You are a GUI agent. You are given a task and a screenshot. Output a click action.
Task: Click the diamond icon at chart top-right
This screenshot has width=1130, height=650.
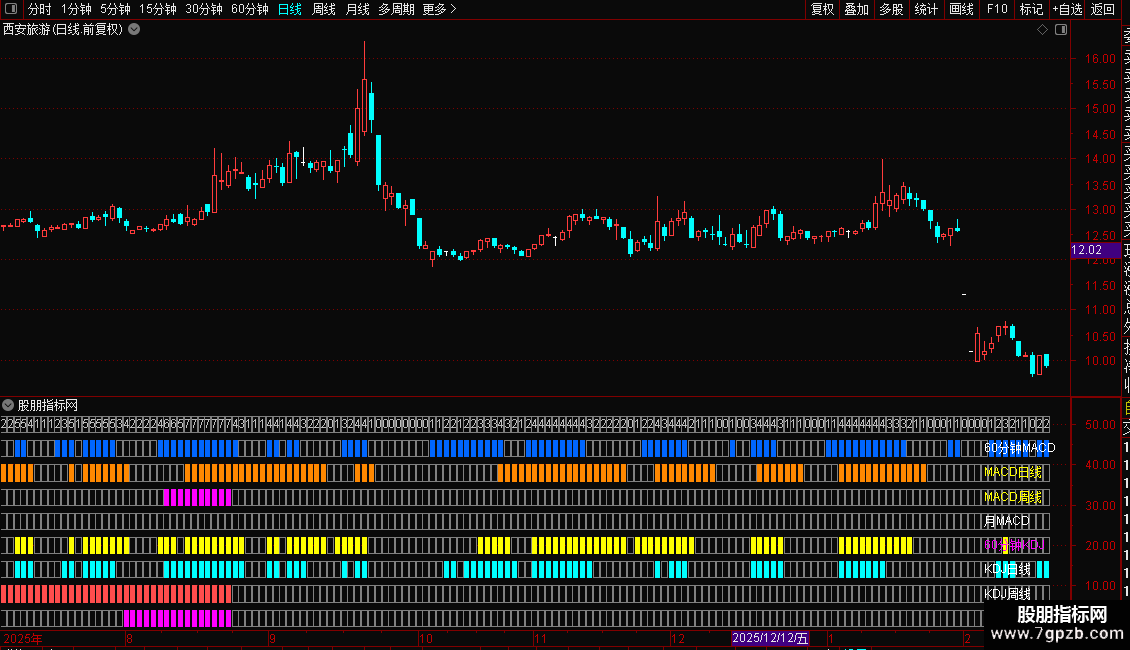pos(1042,30)
